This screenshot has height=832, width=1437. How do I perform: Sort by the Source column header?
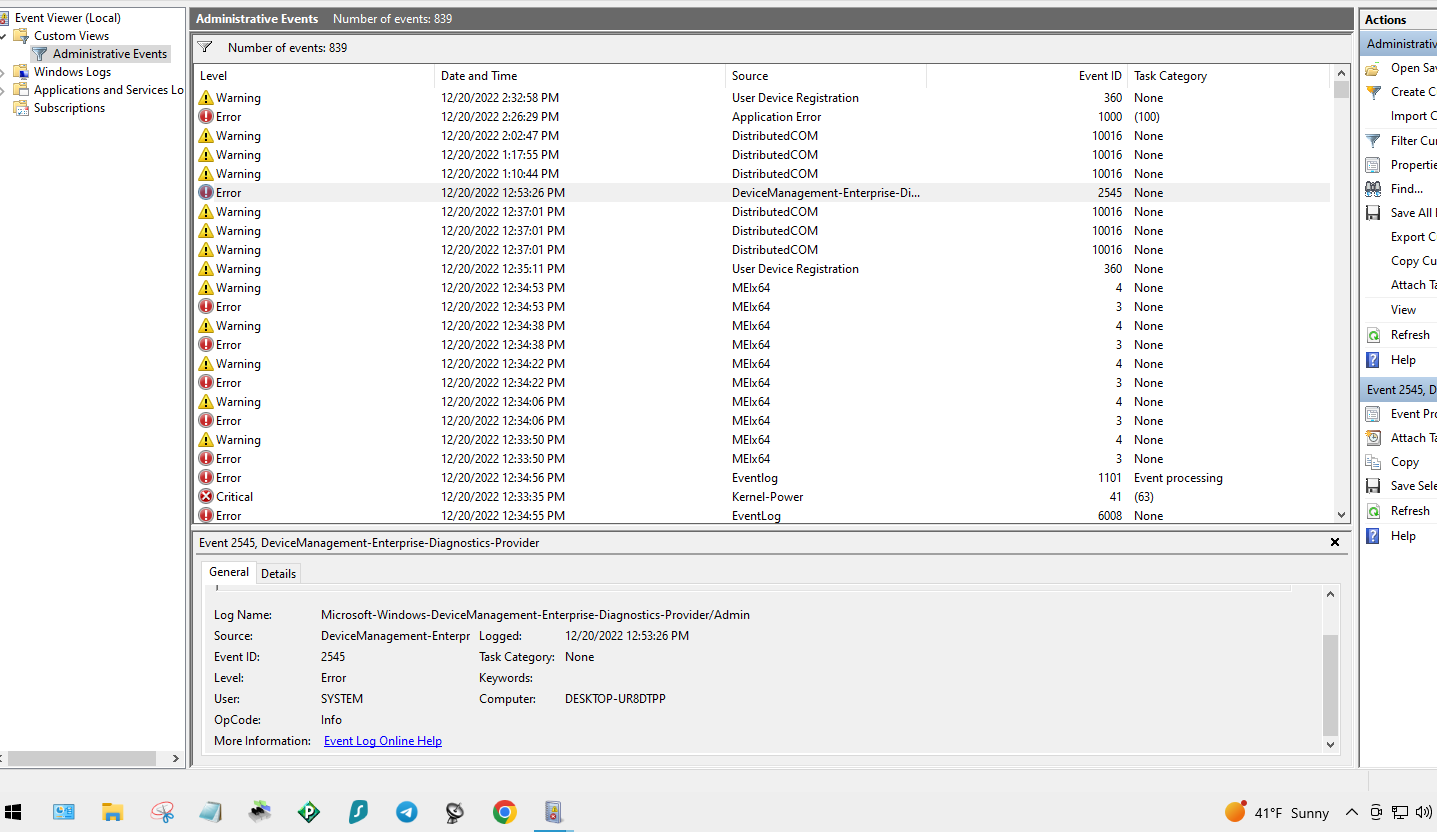(826, 76)
